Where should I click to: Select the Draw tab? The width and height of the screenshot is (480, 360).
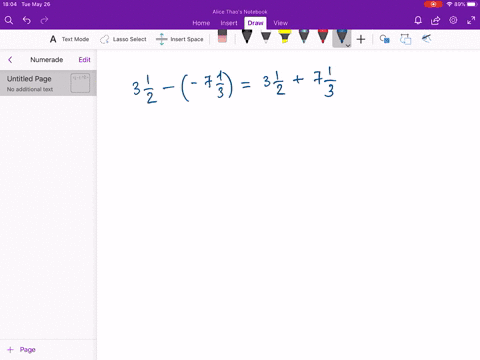coord(255,23)
